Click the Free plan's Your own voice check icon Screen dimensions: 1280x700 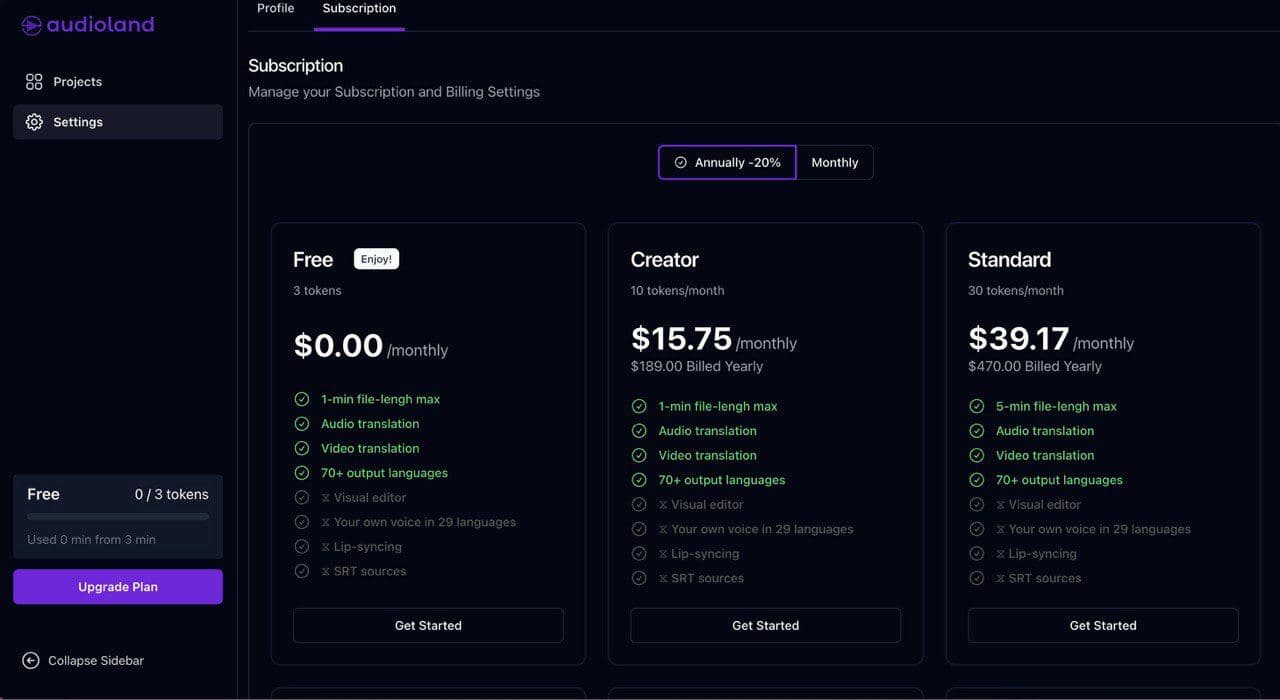tap(302, 522)
